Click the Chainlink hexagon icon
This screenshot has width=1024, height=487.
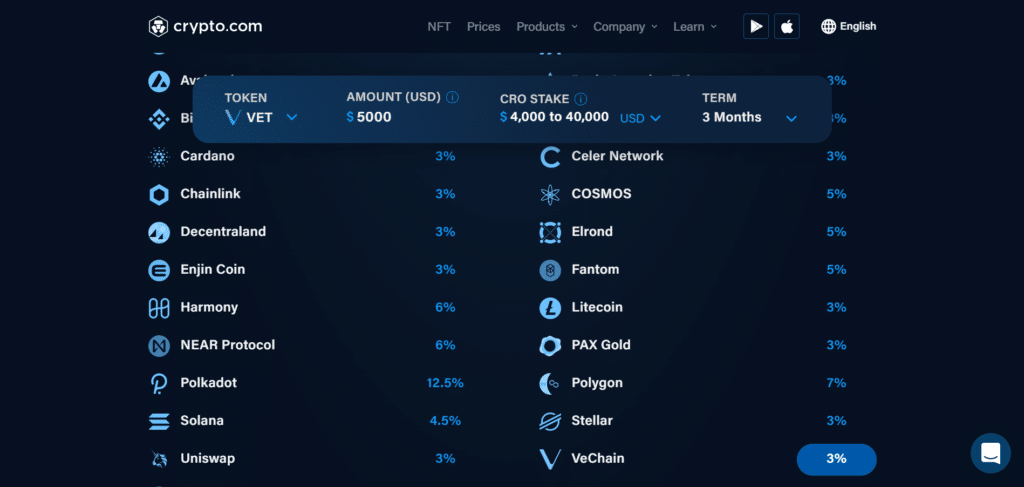159,195
